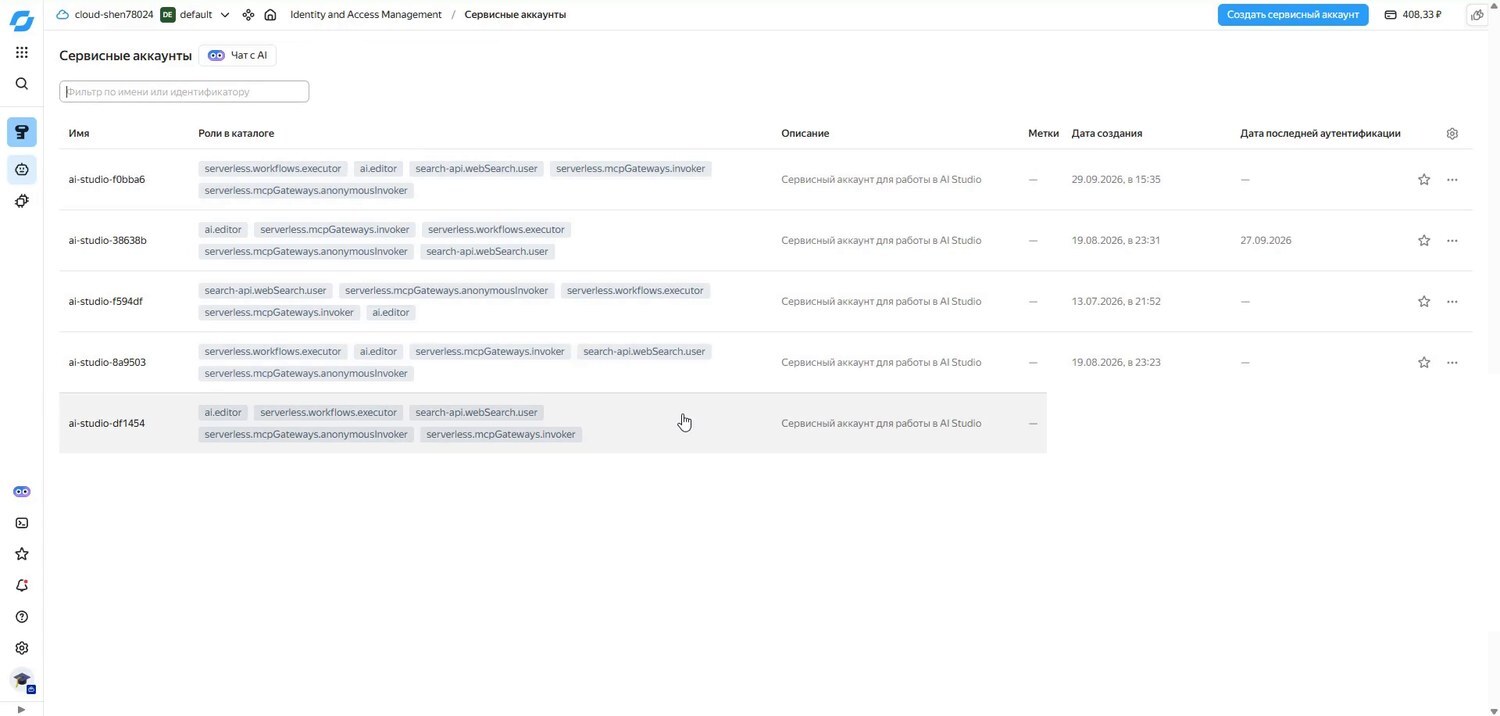Click the 27.09.2026 last authentication date
The height and width of the screenshot is (716, 1500).
tap(1266, 241)
